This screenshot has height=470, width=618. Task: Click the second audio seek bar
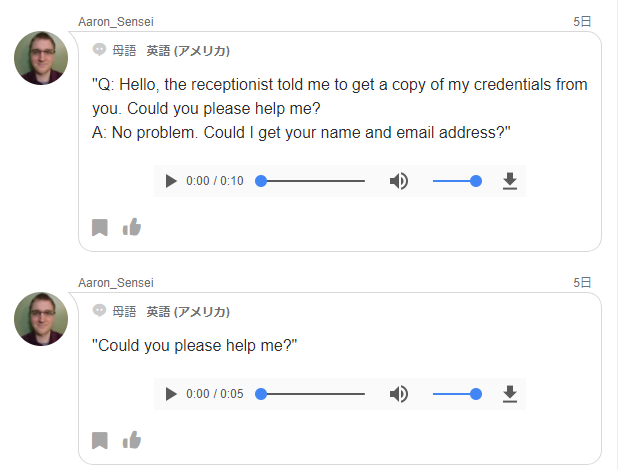(x=312, y=394)
